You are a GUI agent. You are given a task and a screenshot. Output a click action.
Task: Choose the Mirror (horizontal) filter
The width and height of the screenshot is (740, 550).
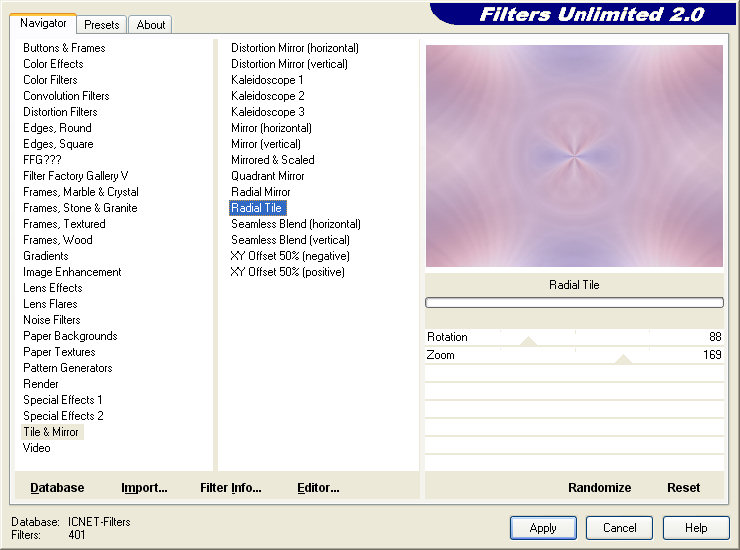pyautogui.click(x=271, y=128)
